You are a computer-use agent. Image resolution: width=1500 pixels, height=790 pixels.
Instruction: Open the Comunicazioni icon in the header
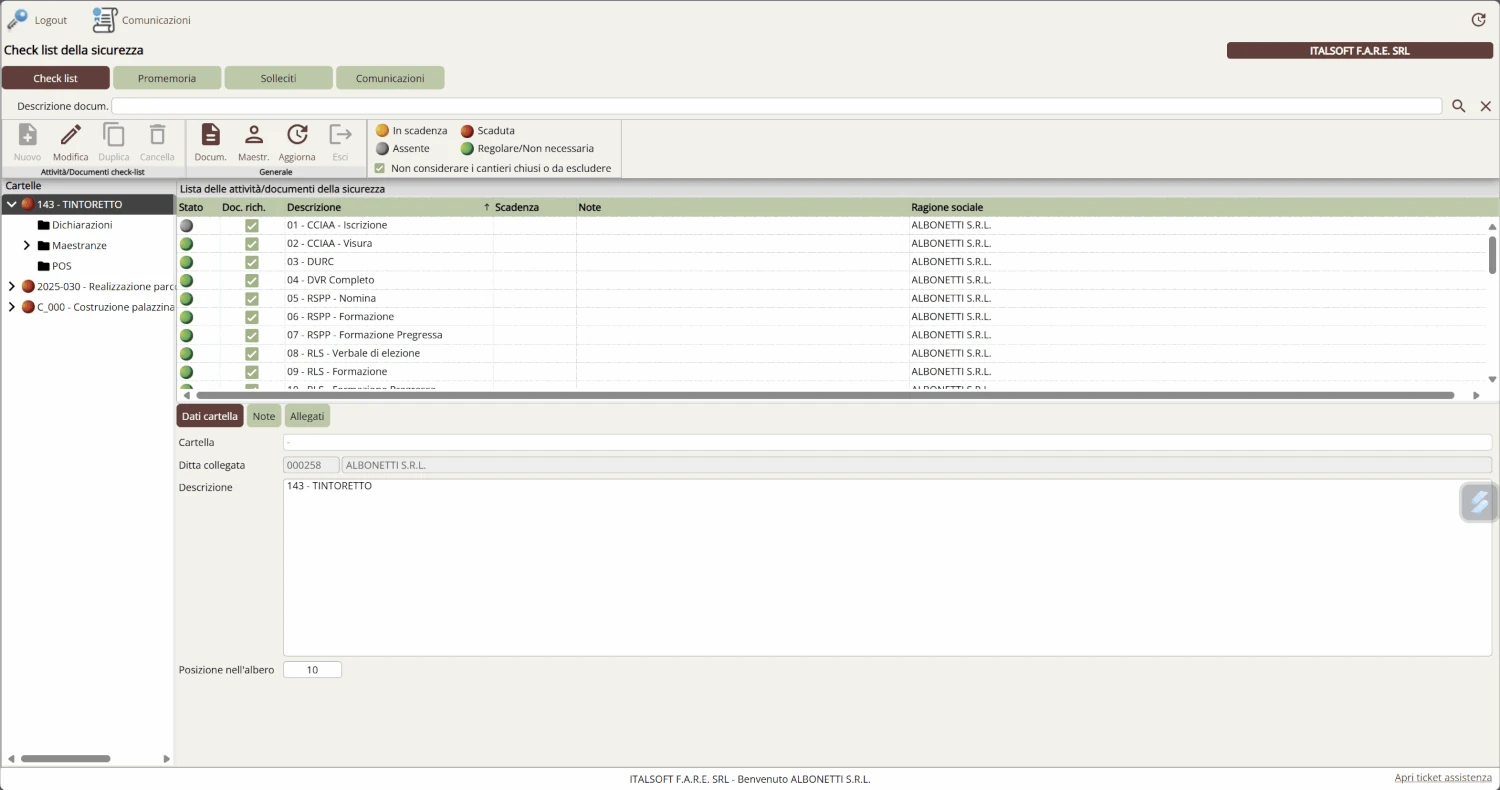[x=105, y=20]
